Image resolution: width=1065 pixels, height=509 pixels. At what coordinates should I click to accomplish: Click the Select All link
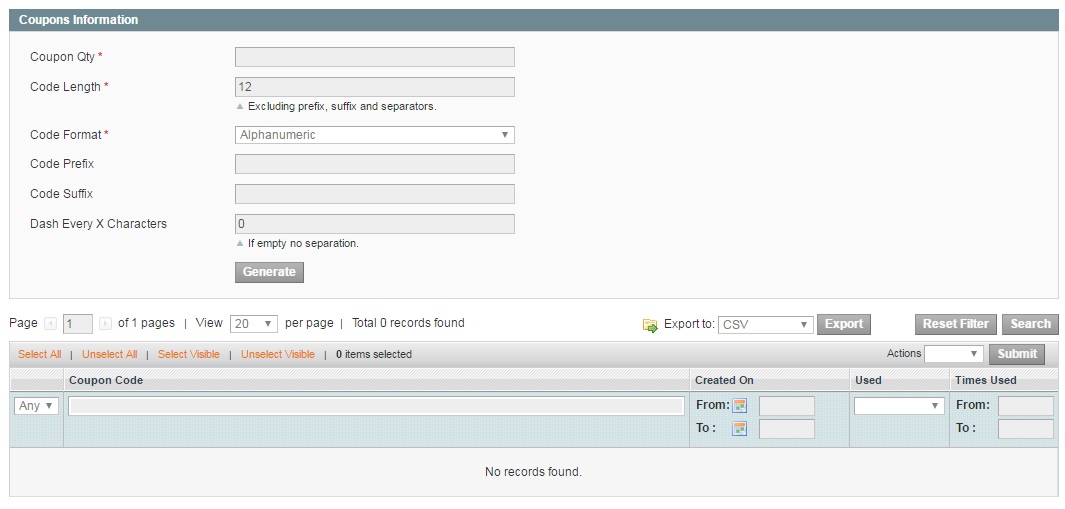point(39,354)
